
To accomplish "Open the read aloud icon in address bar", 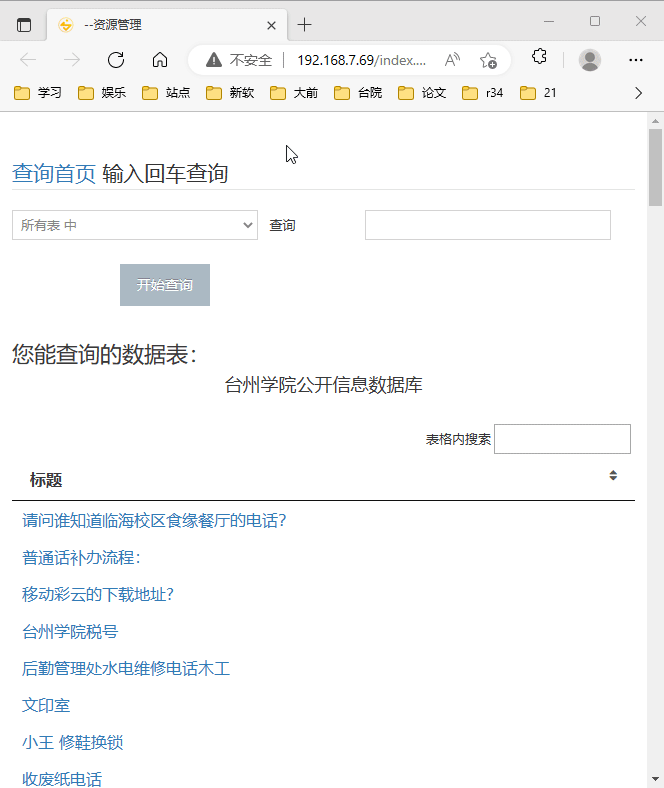I will coord(452,60).
